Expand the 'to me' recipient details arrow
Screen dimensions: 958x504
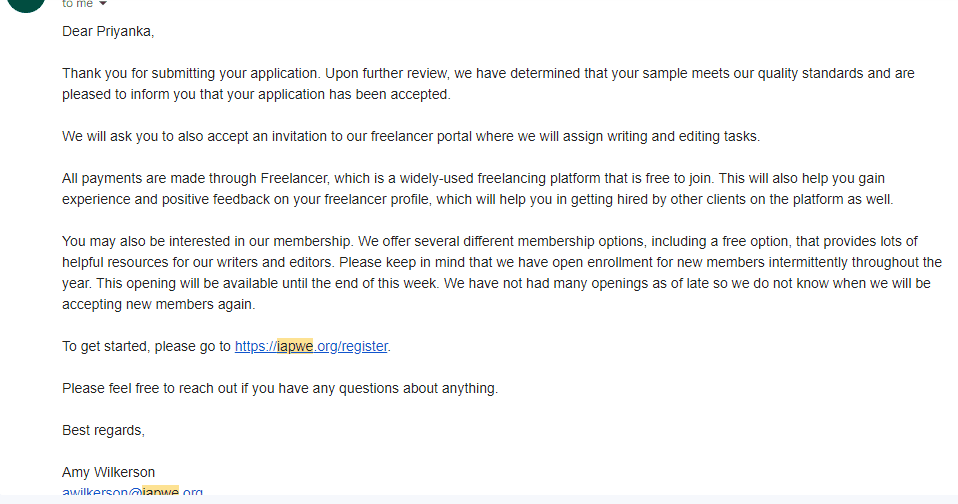pyautogui.click(x=103, y=4)
